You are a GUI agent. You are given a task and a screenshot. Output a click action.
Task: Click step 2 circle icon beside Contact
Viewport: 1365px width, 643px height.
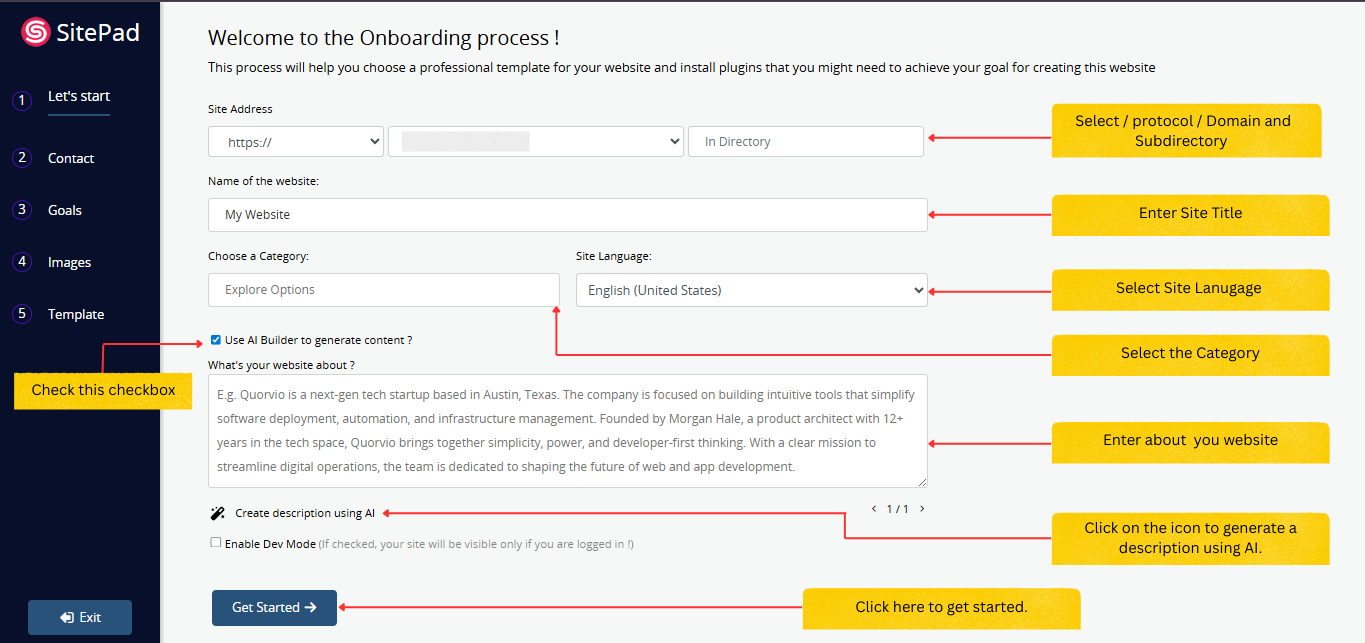[22, 158]
